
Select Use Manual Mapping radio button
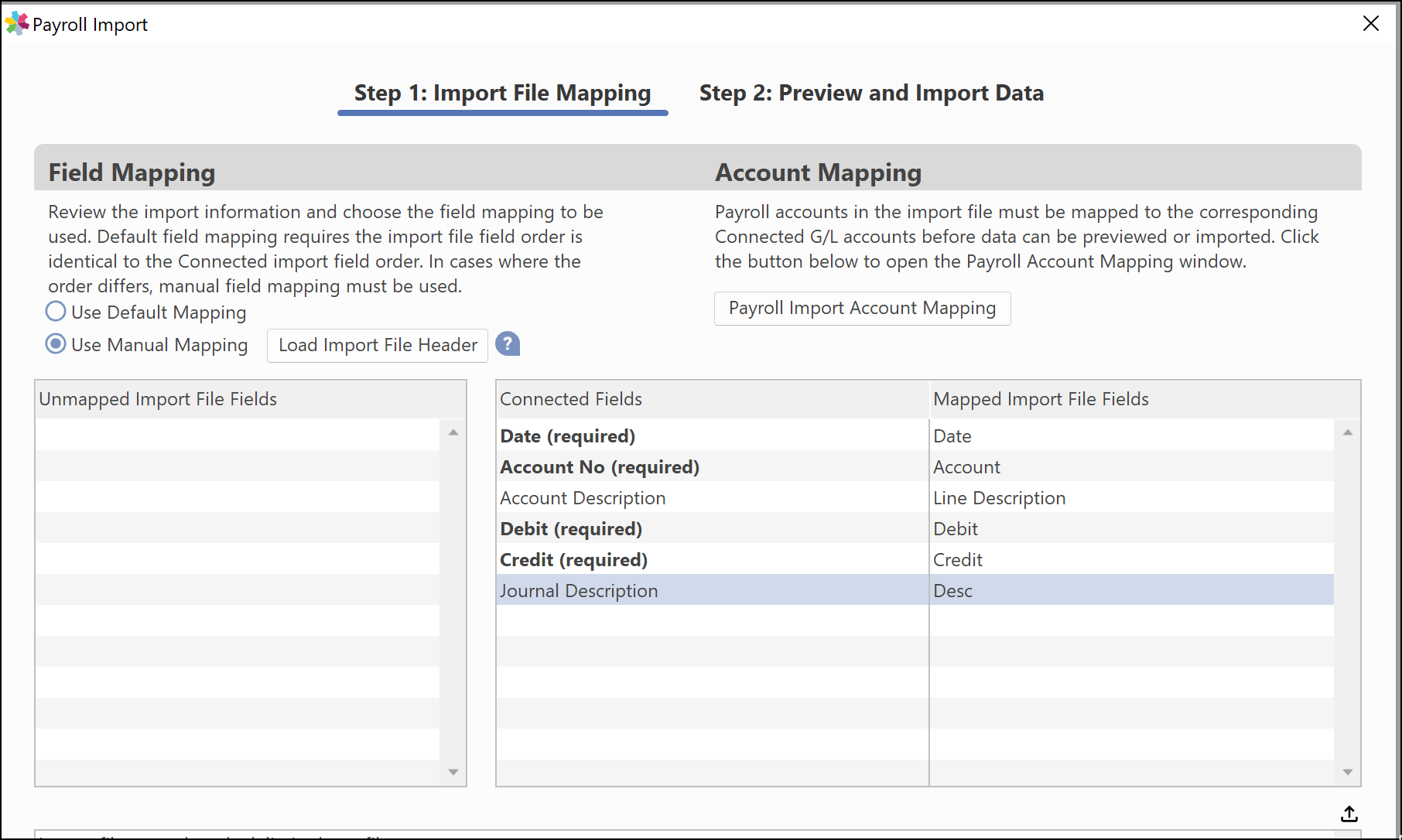point(56,343)
